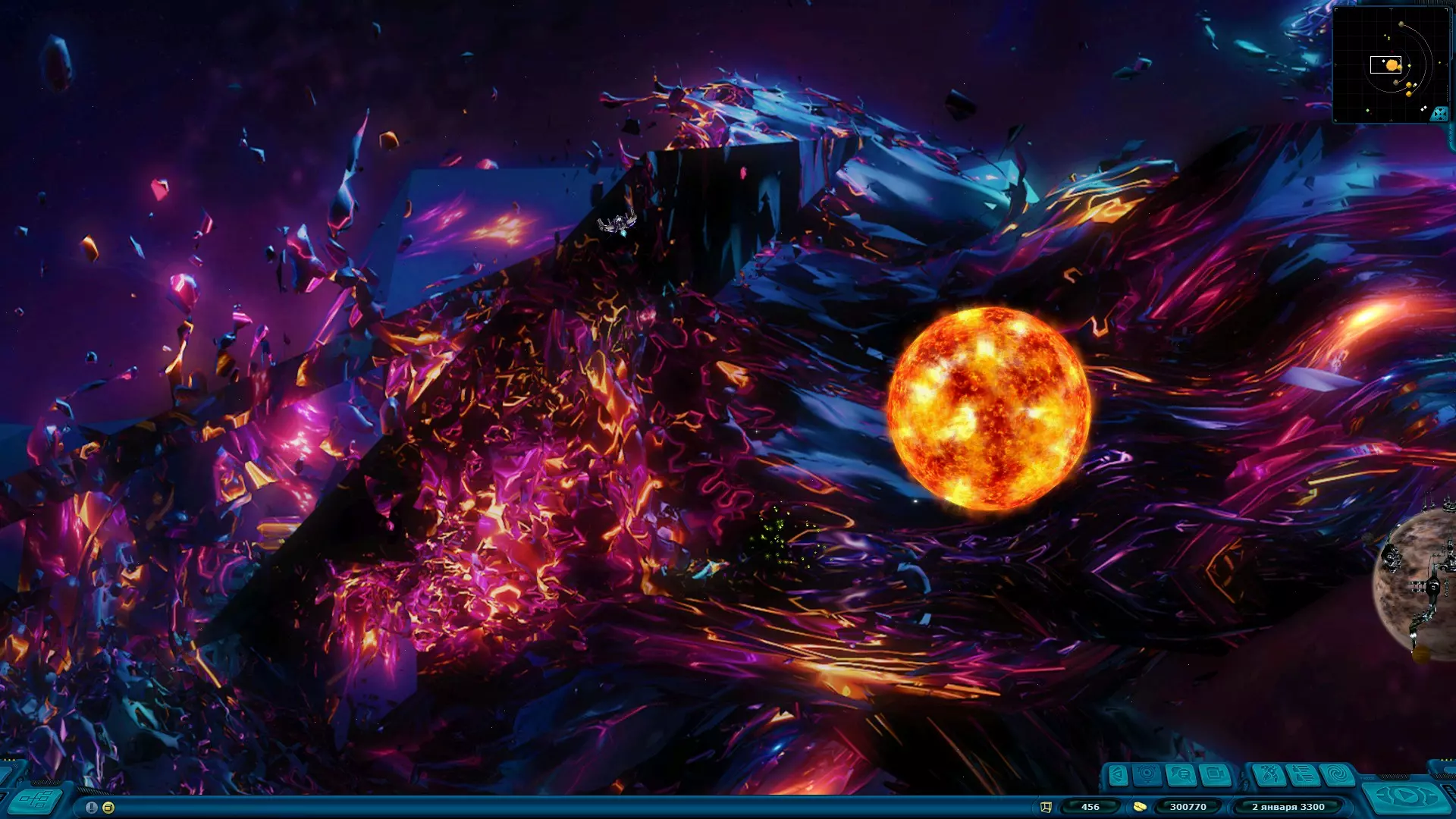Click the credits amount 300770
1456x819 pixels.
point(1188,807)
